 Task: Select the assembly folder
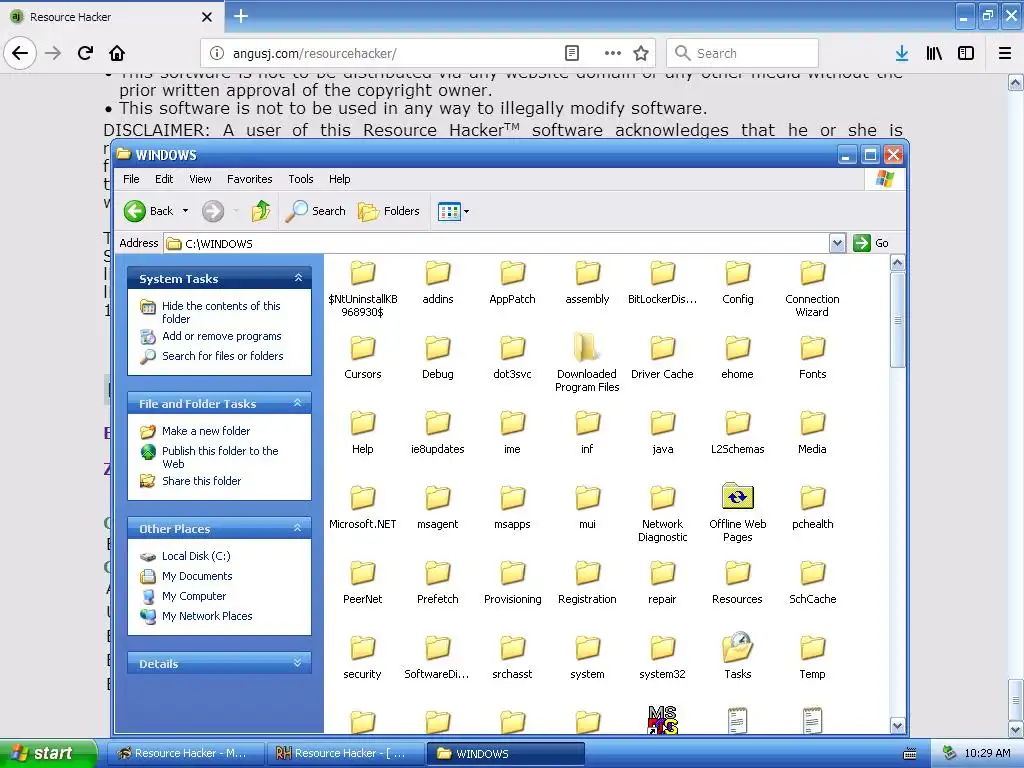click(x=587, y=281)
